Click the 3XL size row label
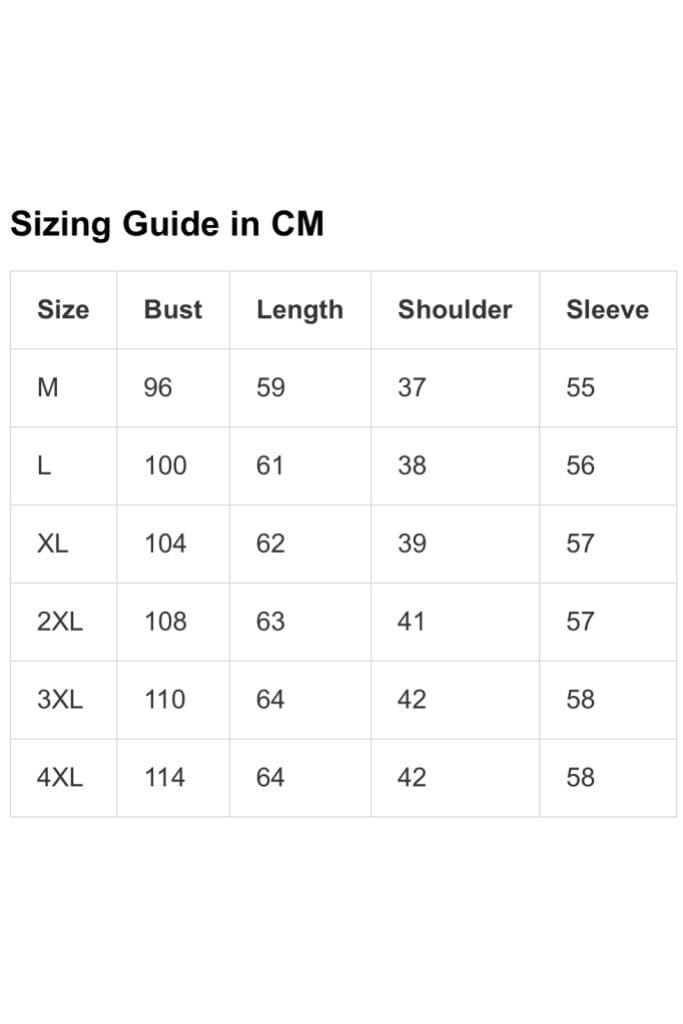This screenshot has height=1024, width=683. click(60, 699)
